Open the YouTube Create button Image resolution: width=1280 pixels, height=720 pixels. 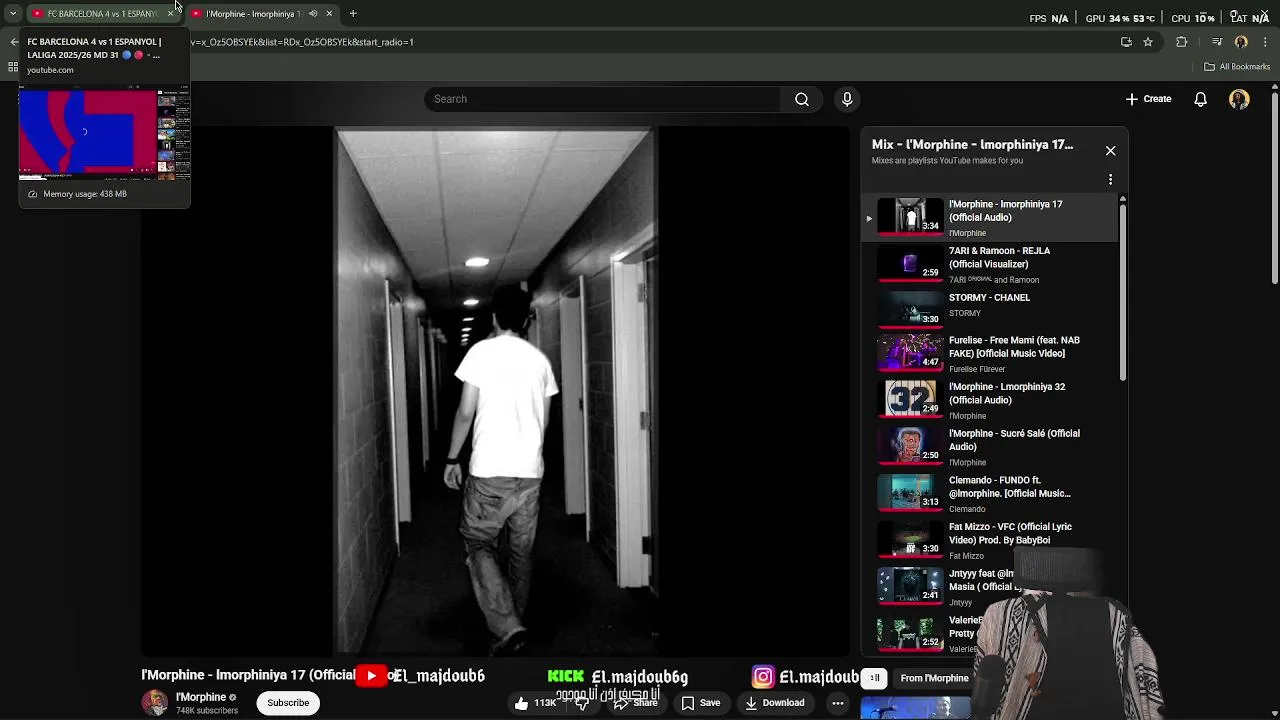pyautogui.click(x=1148, y=99)
